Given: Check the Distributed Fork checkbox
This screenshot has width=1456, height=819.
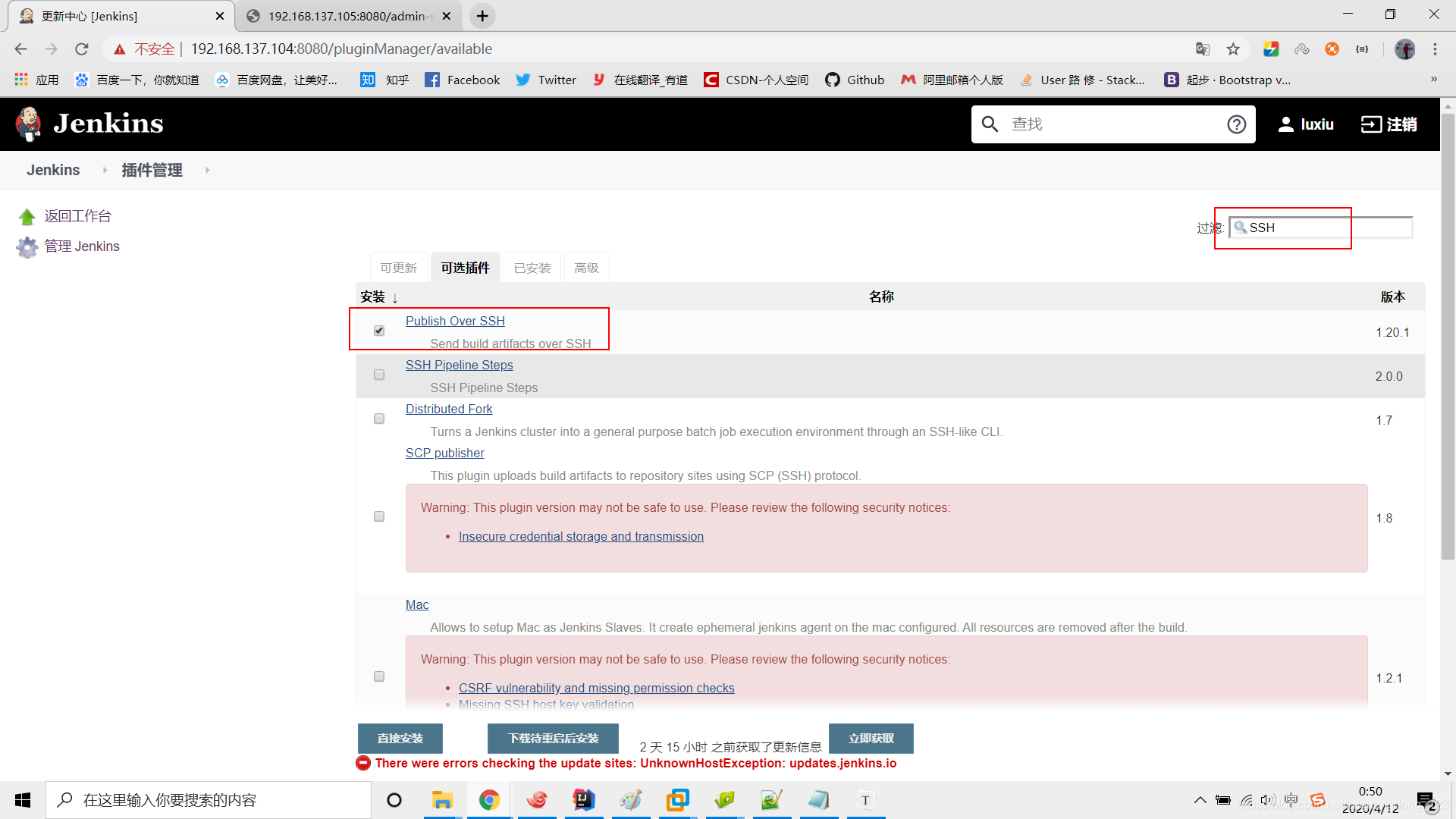Looking at the screenshot, I should pos(379,419).
